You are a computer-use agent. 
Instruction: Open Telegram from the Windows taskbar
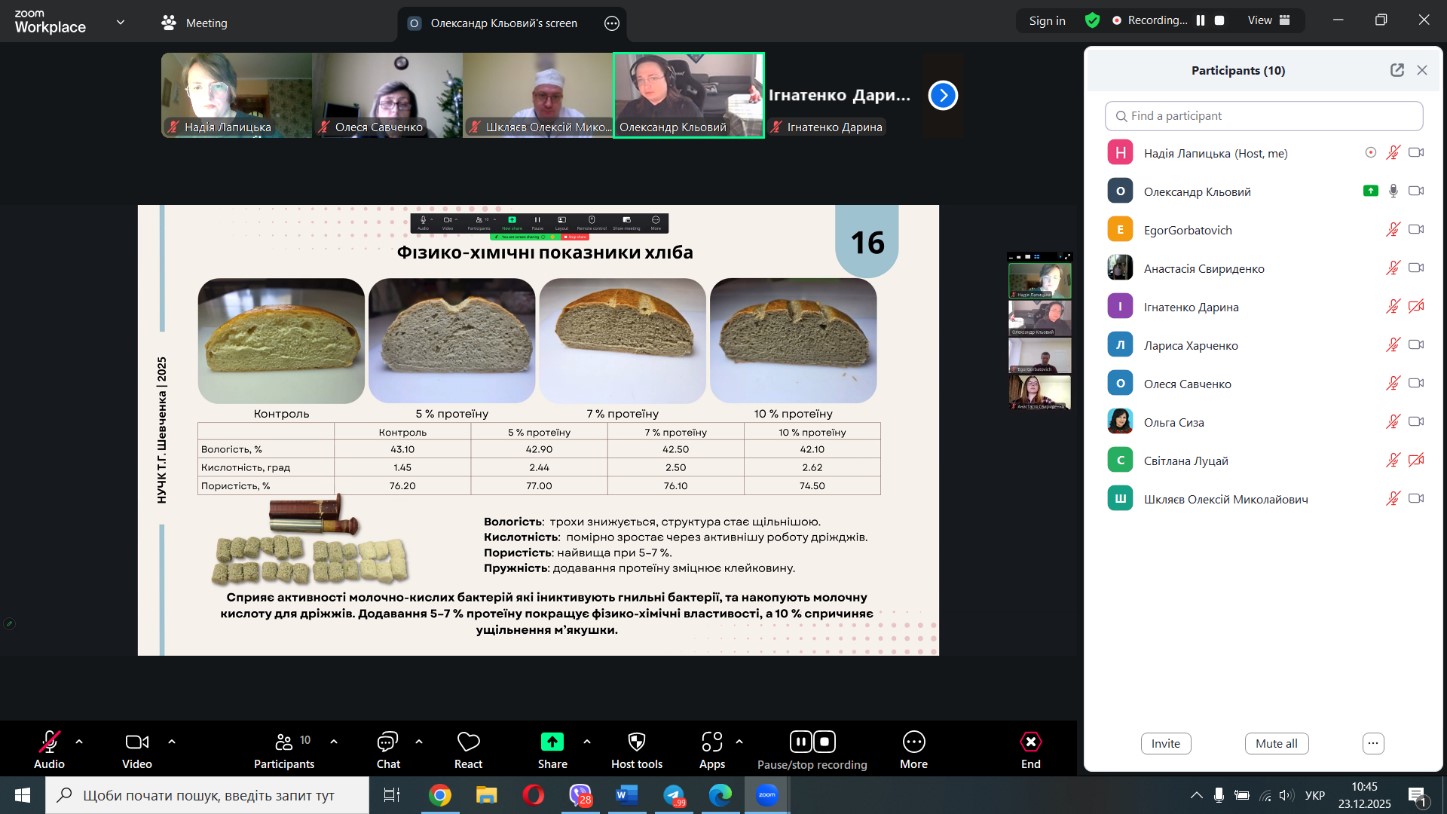[674, 796]
